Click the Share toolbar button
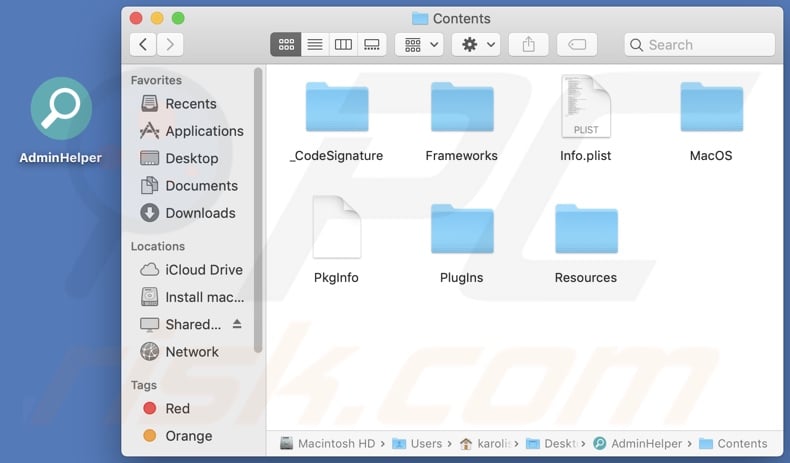 point(529,45)
